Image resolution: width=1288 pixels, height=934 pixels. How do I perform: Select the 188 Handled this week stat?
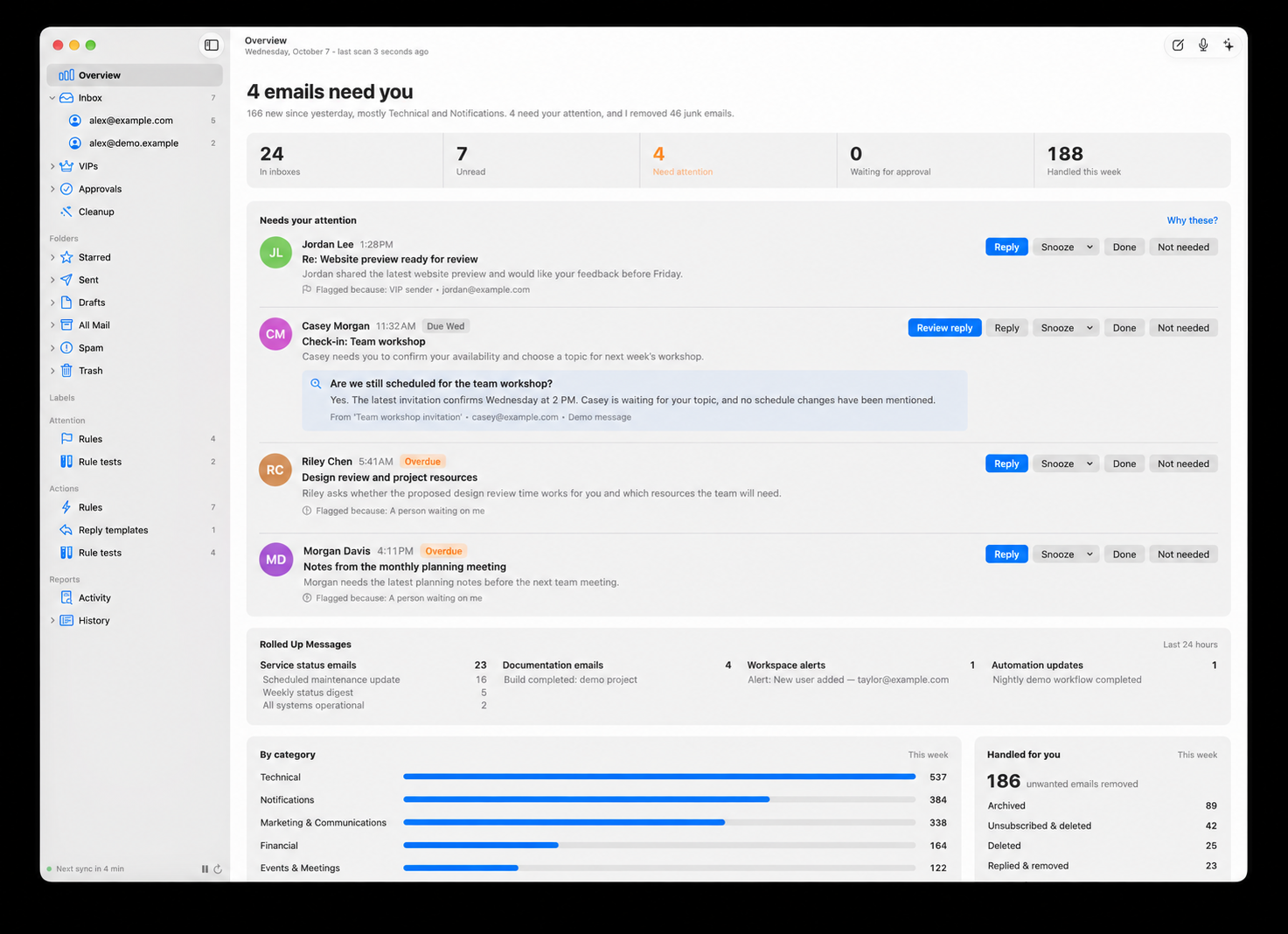pos(1132,161)
